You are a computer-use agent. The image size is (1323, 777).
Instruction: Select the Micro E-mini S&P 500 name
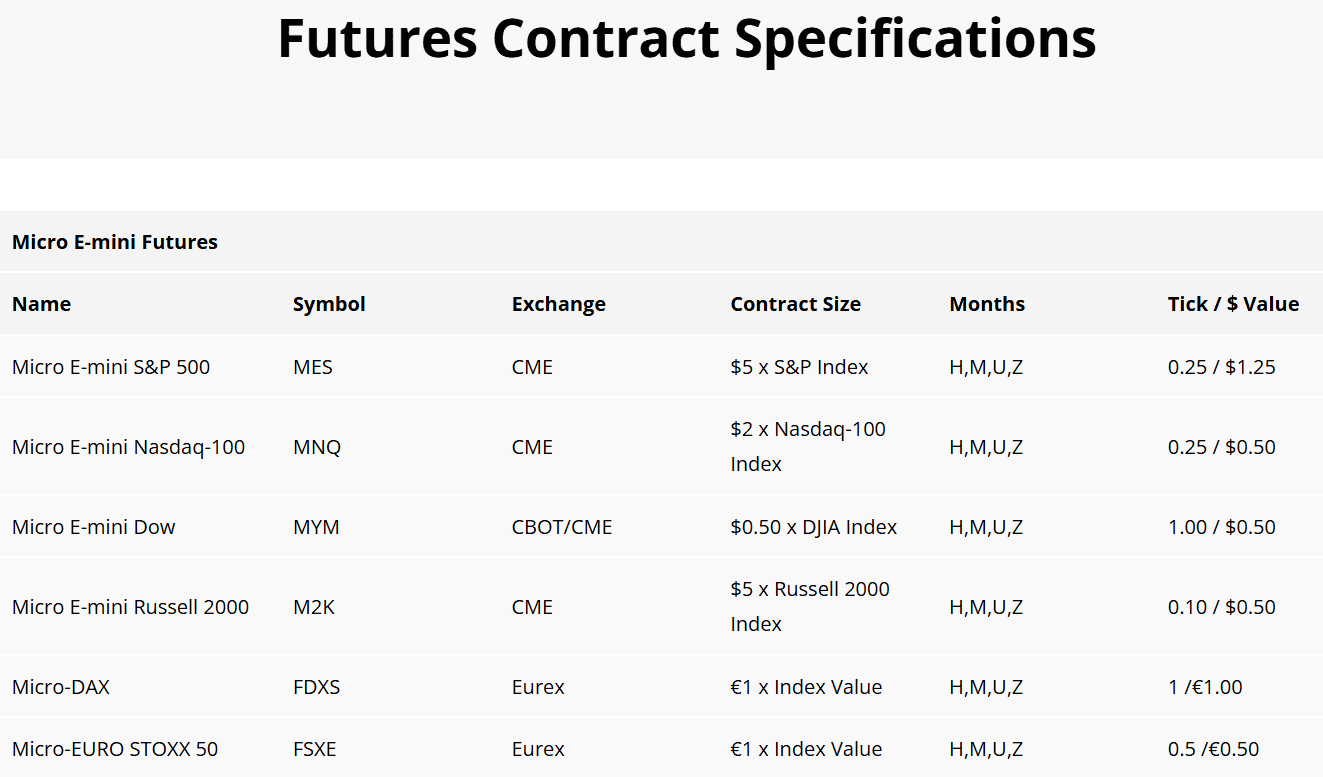tap(111, 367)
